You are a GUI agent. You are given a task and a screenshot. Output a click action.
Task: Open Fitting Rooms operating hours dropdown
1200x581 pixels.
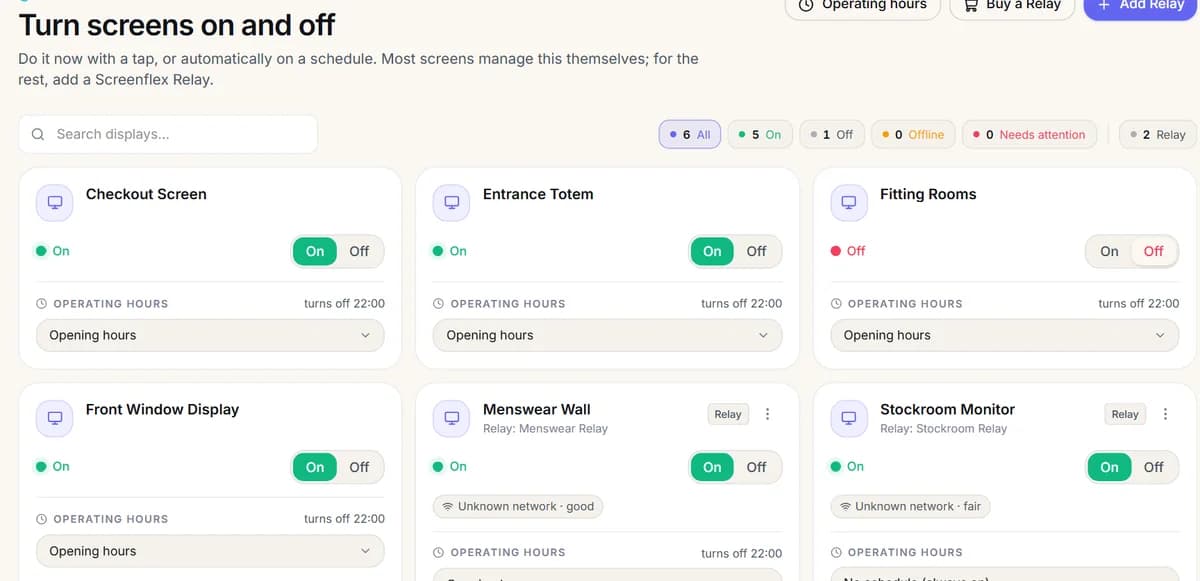(1005, 335)
